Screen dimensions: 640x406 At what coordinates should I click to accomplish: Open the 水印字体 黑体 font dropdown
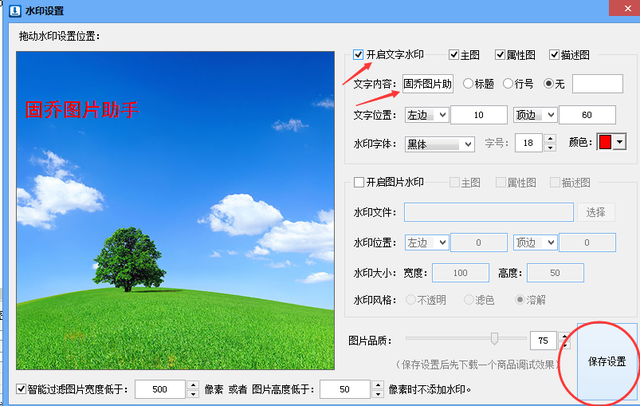tap(440, 144)
